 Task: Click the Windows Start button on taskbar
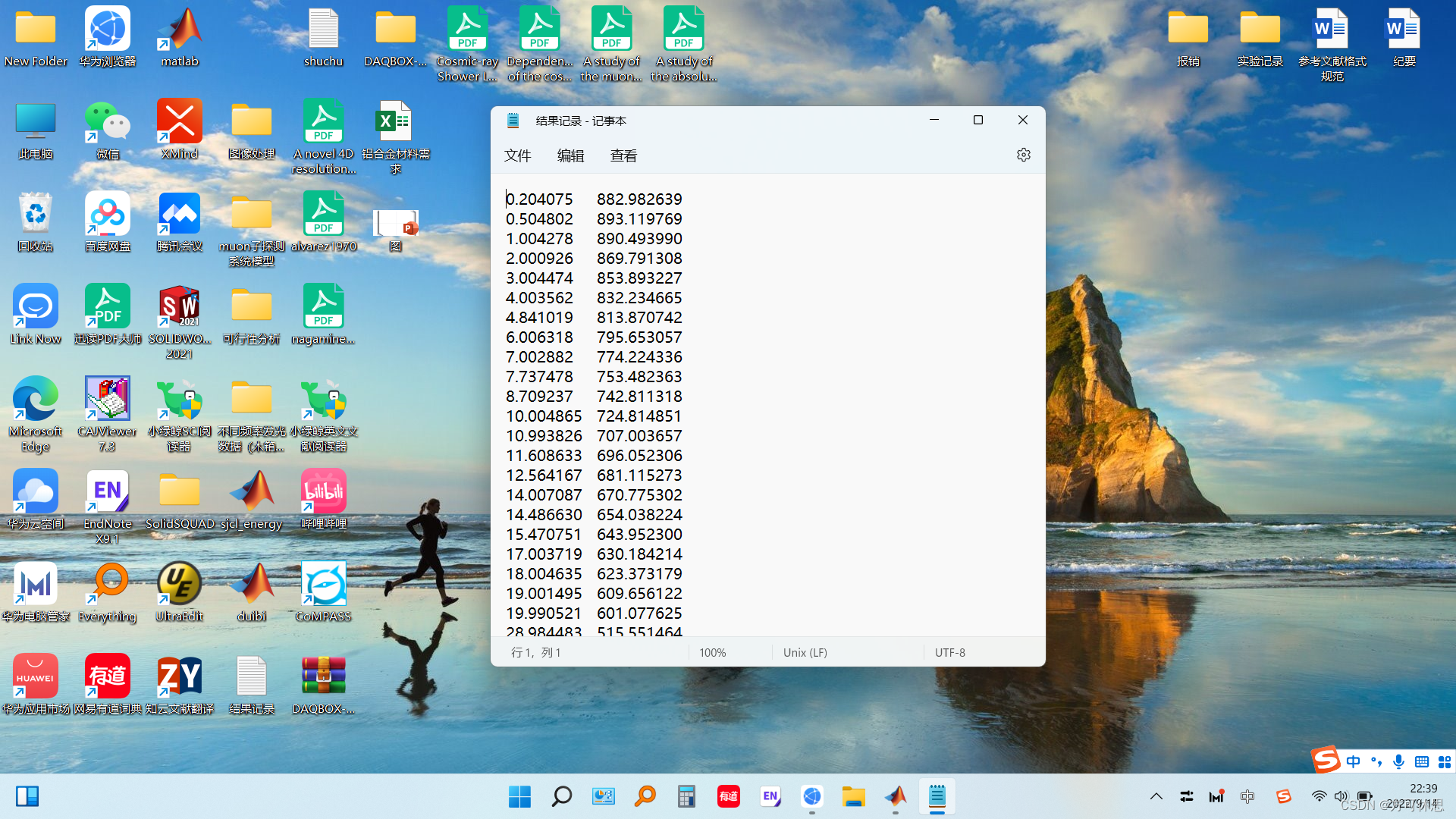point(519,796)
